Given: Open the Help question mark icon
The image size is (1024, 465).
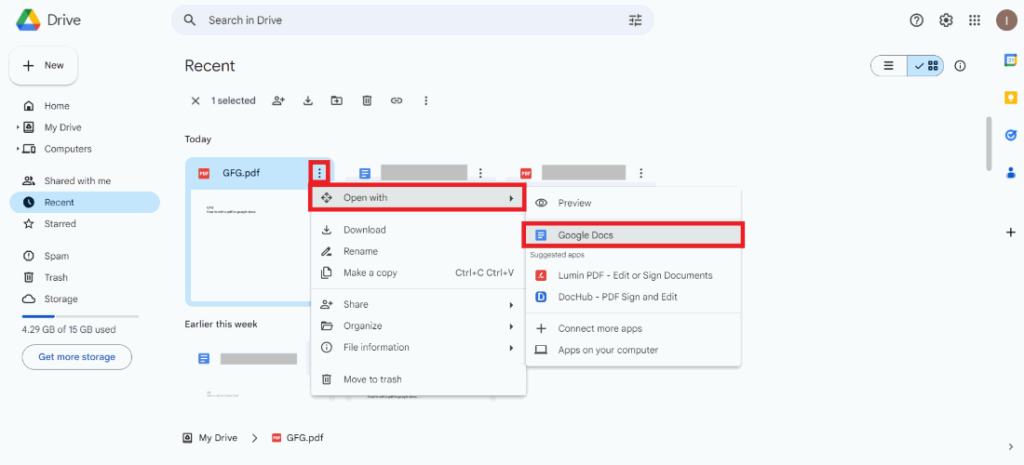Looking at the screenshot, I should pos(916,20).
